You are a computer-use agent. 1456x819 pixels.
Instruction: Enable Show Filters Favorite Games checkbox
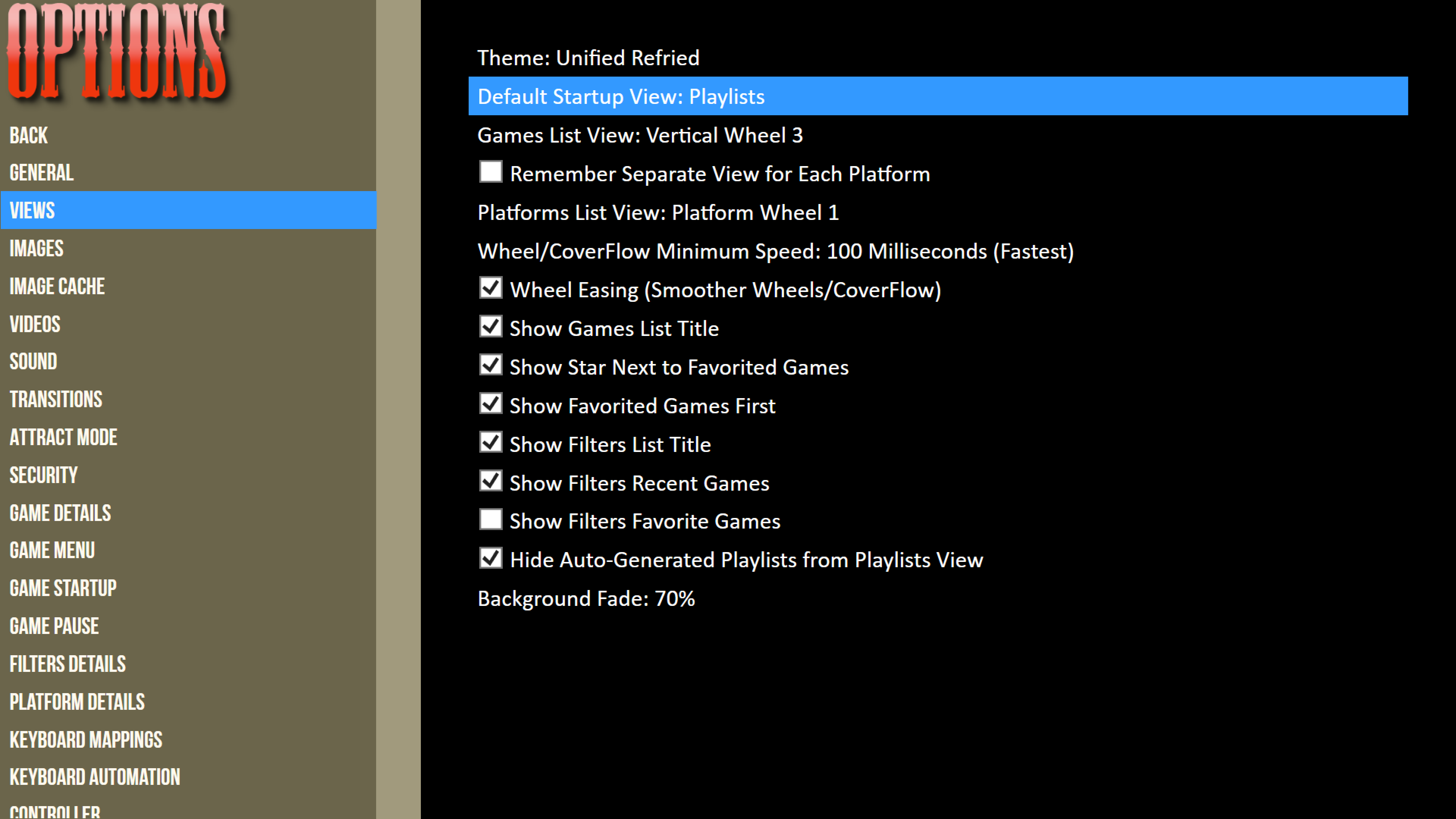[x=491, y=519]
